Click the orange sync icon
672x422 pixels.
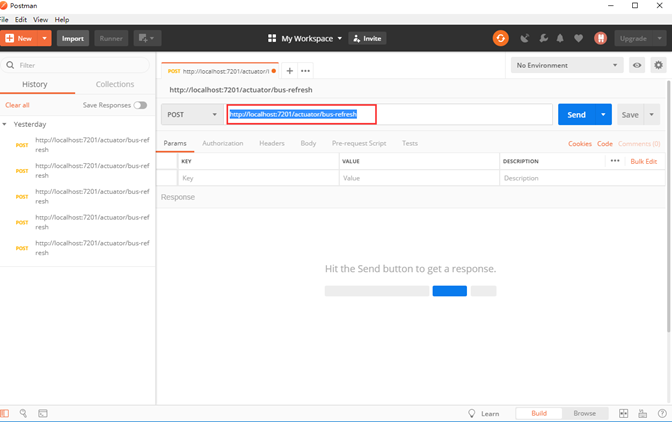[500, 38]
